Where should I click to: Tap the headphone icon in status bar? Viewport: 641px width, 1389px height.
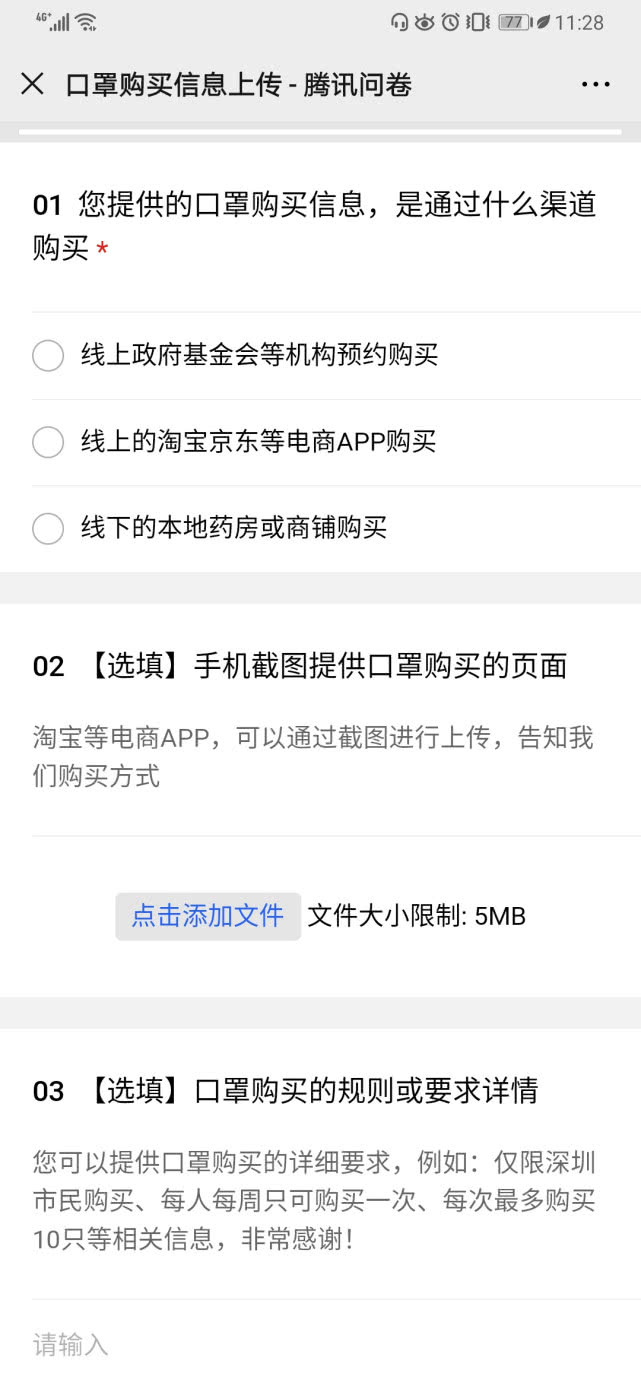400,22
